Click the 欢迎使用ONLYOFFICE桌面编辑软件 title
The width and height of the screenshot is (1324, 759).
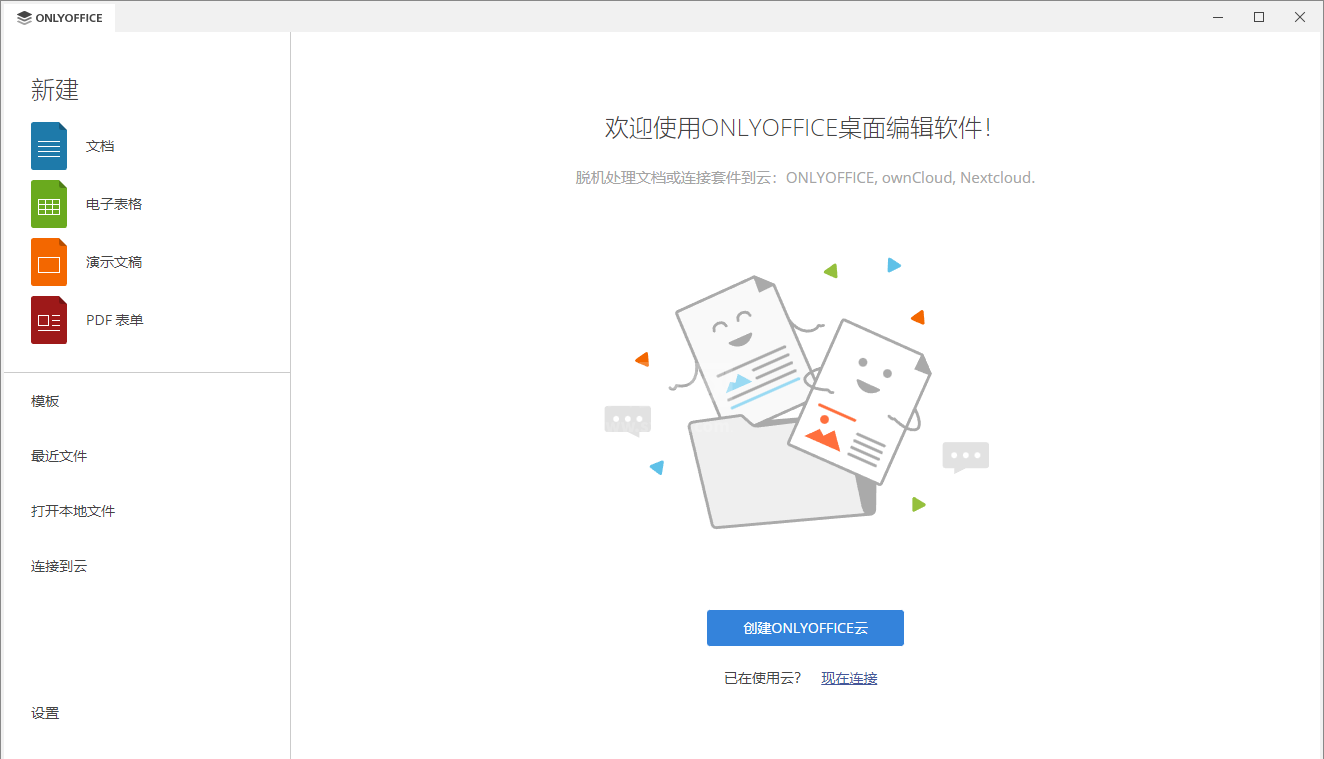pos(798,128)
